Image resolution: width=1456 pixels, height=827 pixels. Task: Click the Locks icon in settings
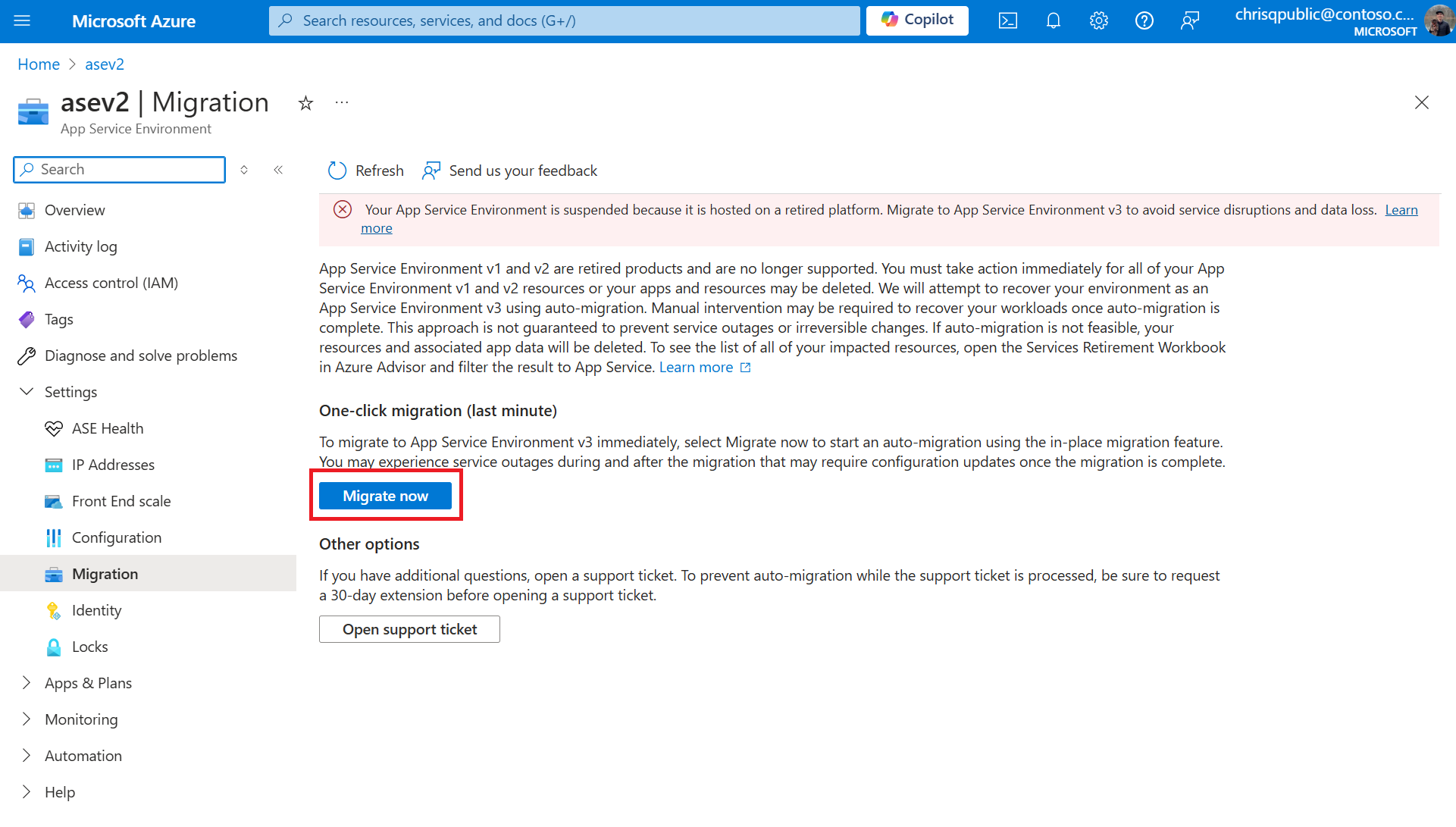(x=53, y=646)
